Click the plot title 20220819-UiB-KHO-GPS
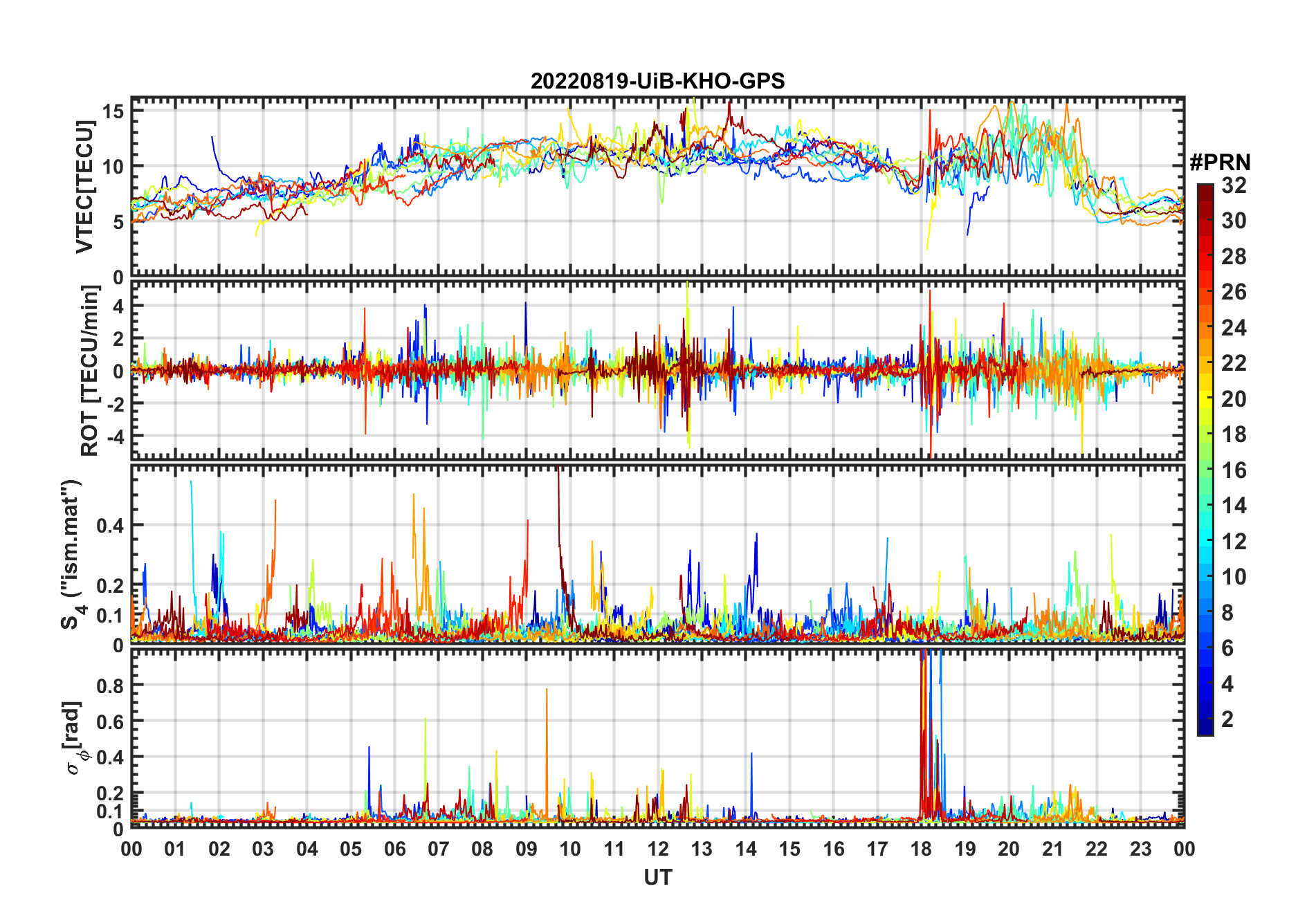Screen dimensions: 1316x920 click(x=657, y=82)
